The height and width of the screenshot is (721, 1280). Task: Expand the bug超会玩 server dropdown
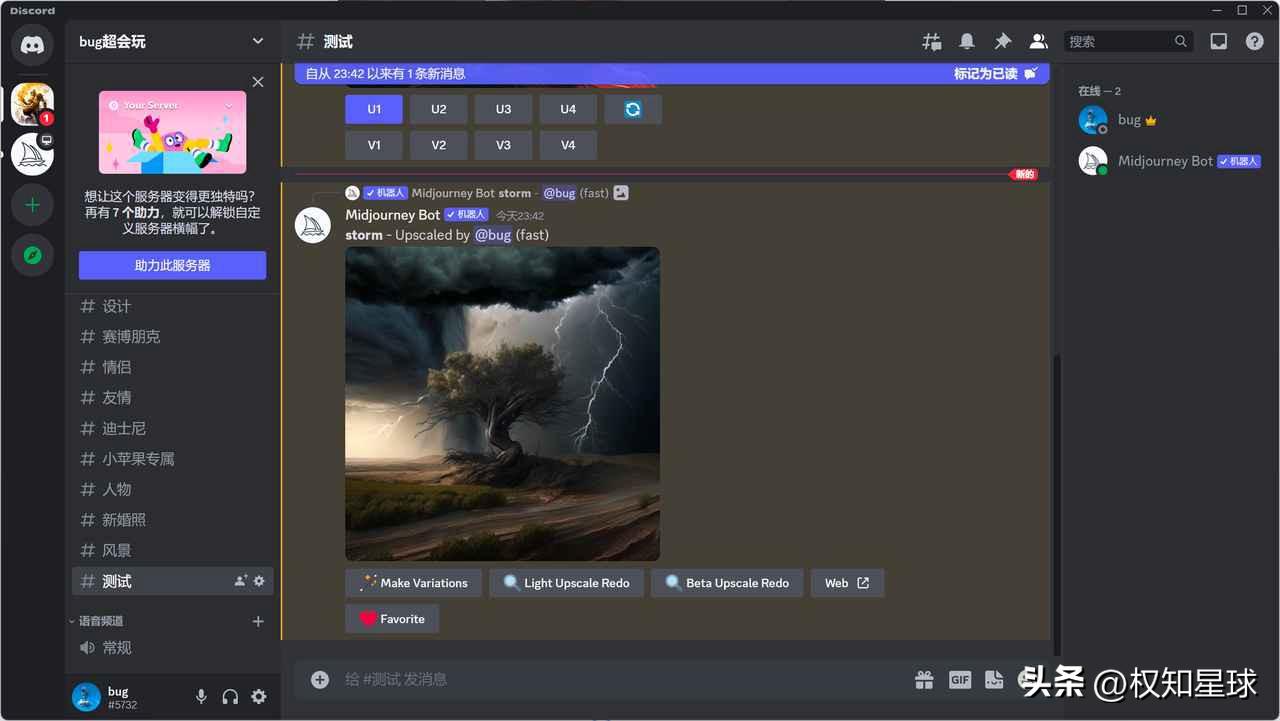[x=257, y=41]
